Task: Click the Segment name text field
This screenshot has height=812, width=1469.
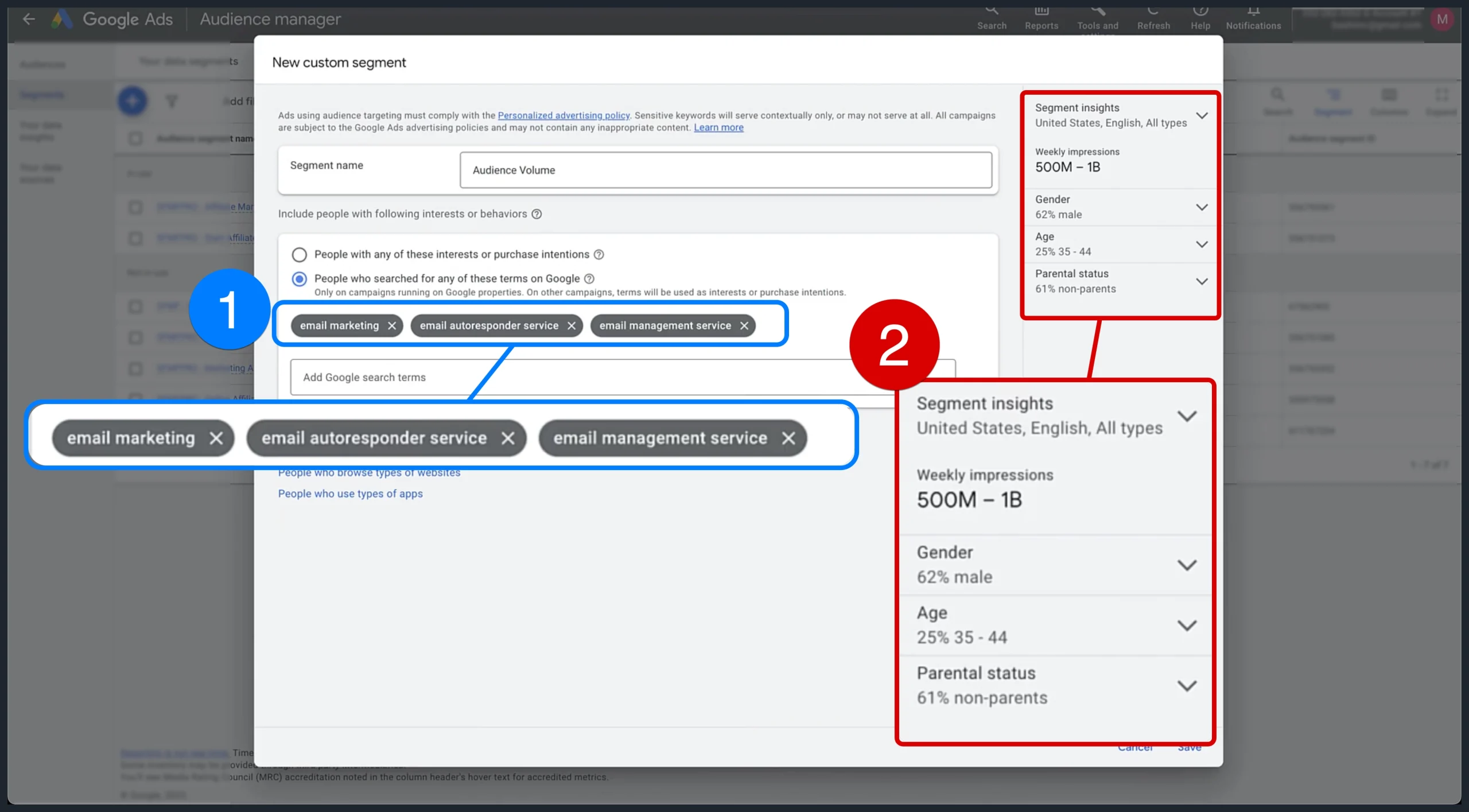Action: (725, 170)
